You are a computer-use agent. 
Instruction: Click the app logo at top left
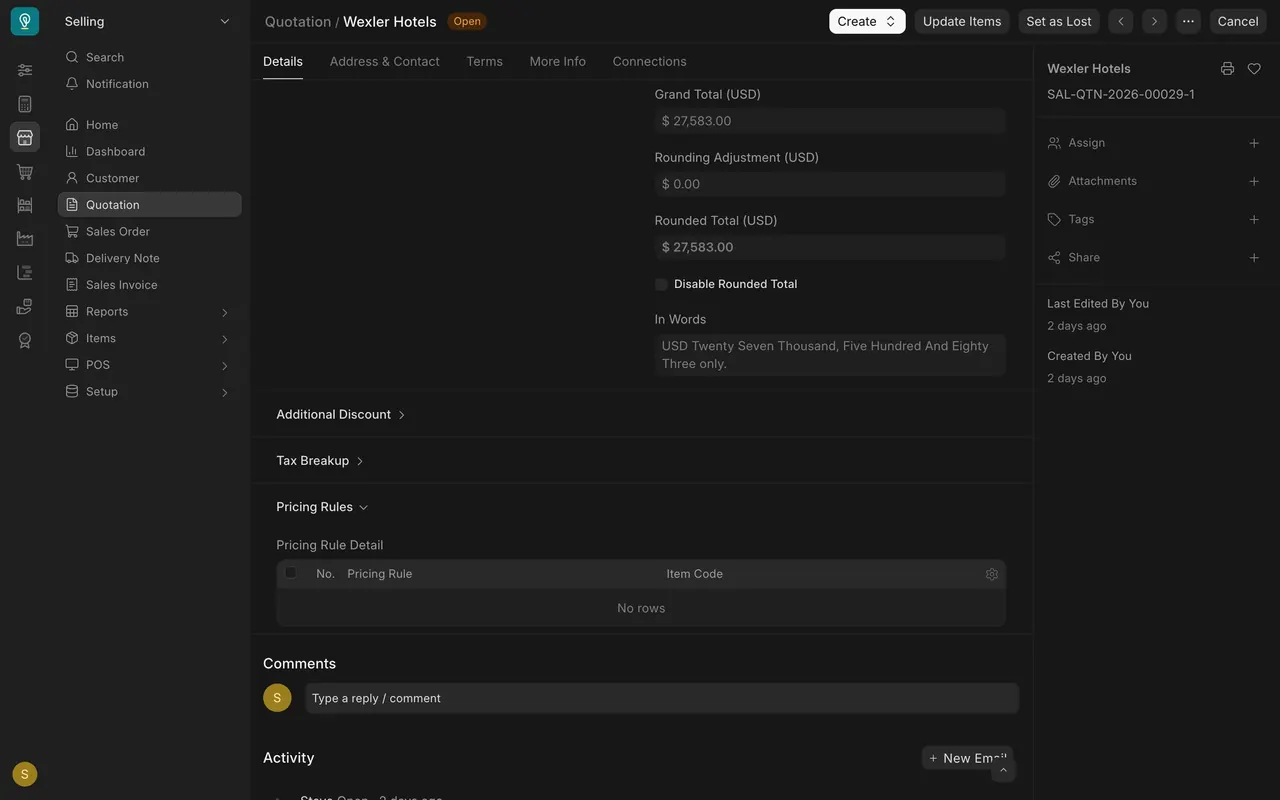[x=25, y=21]
